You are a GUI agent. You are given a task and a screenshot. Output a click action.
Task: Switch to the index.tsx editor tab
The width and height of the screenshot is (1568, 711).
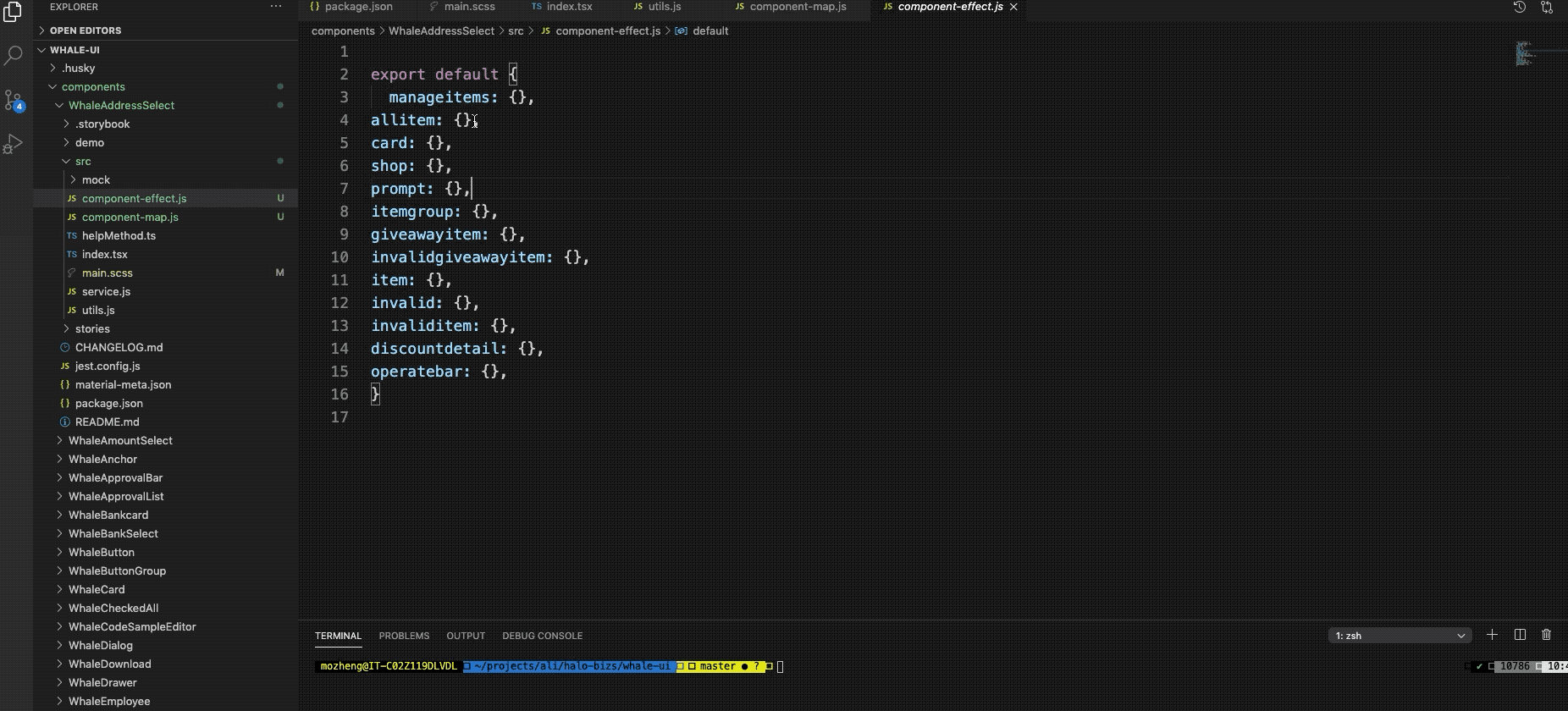coord(562,7)
